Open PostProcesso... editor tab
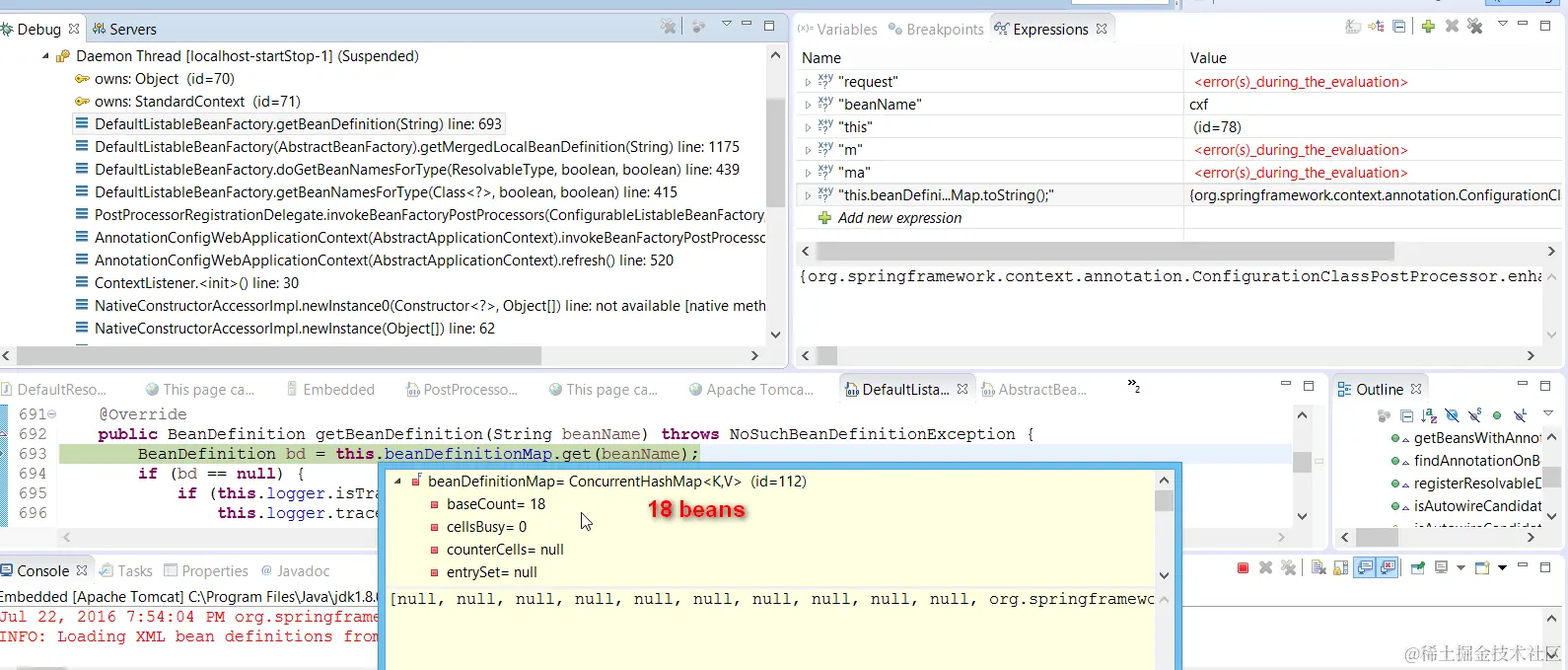Viewport: 1568px width, 670px height. click(462, 390)
